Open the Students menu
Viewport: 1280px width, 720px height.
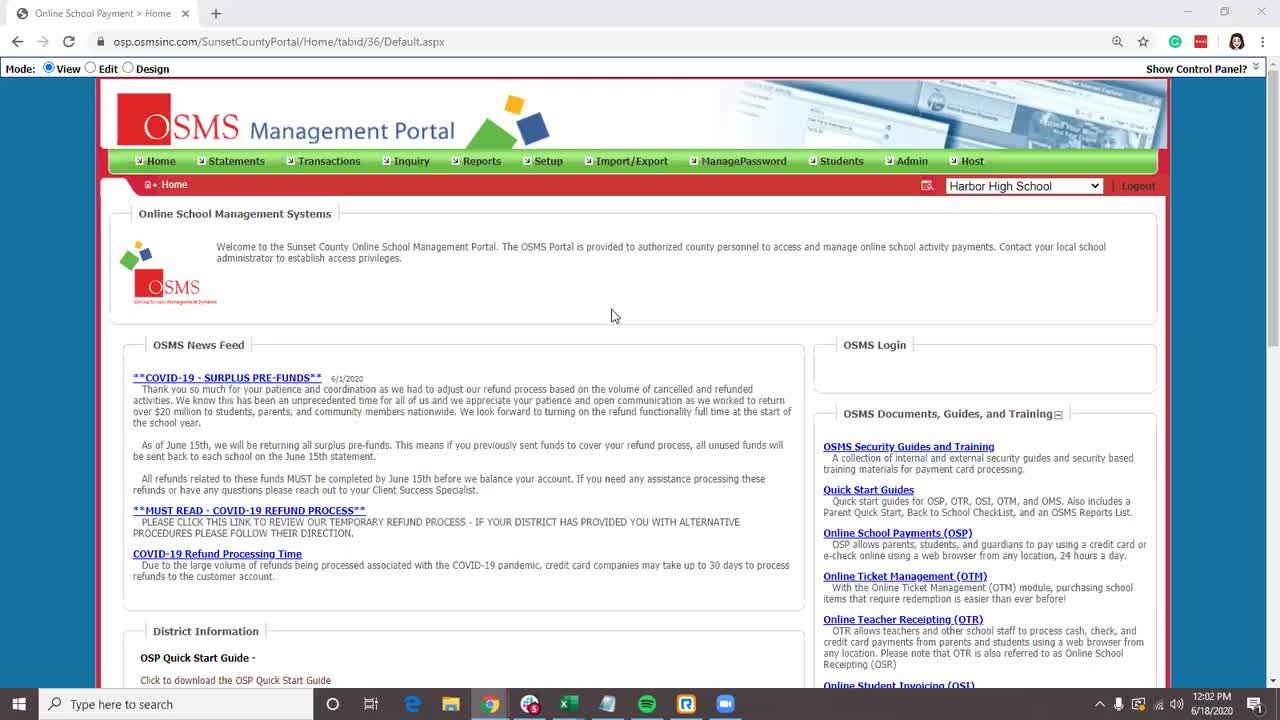point(842,161)
